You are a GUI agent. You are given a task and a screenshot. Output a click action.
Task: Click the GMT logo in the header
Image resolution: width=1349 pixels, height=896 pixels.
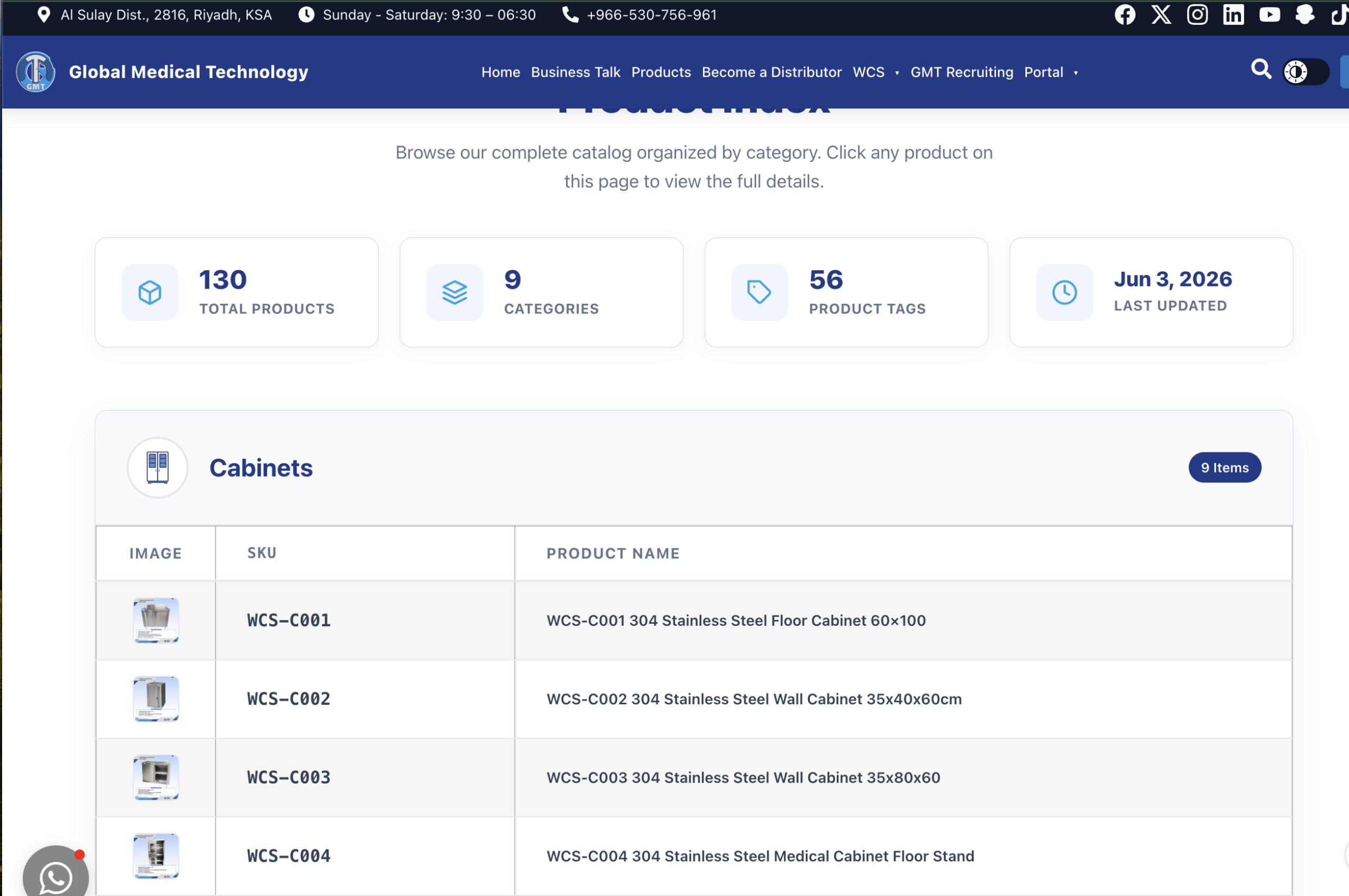tap(35, 72)
